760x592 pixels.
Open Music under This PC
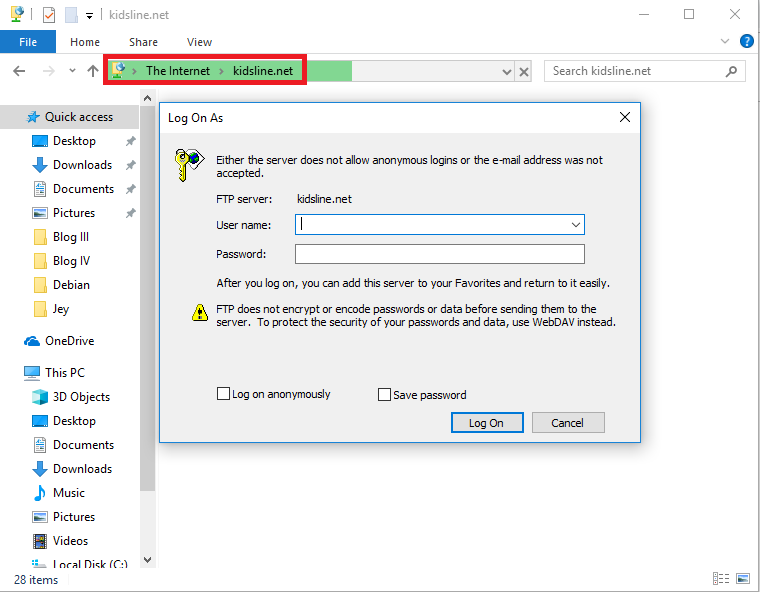tap(69, 493)
